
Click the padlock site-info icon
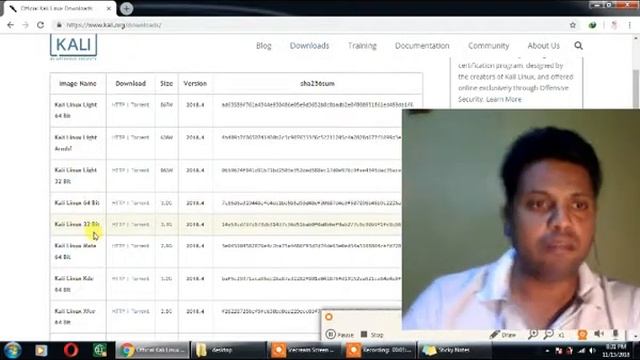[59, 25]
